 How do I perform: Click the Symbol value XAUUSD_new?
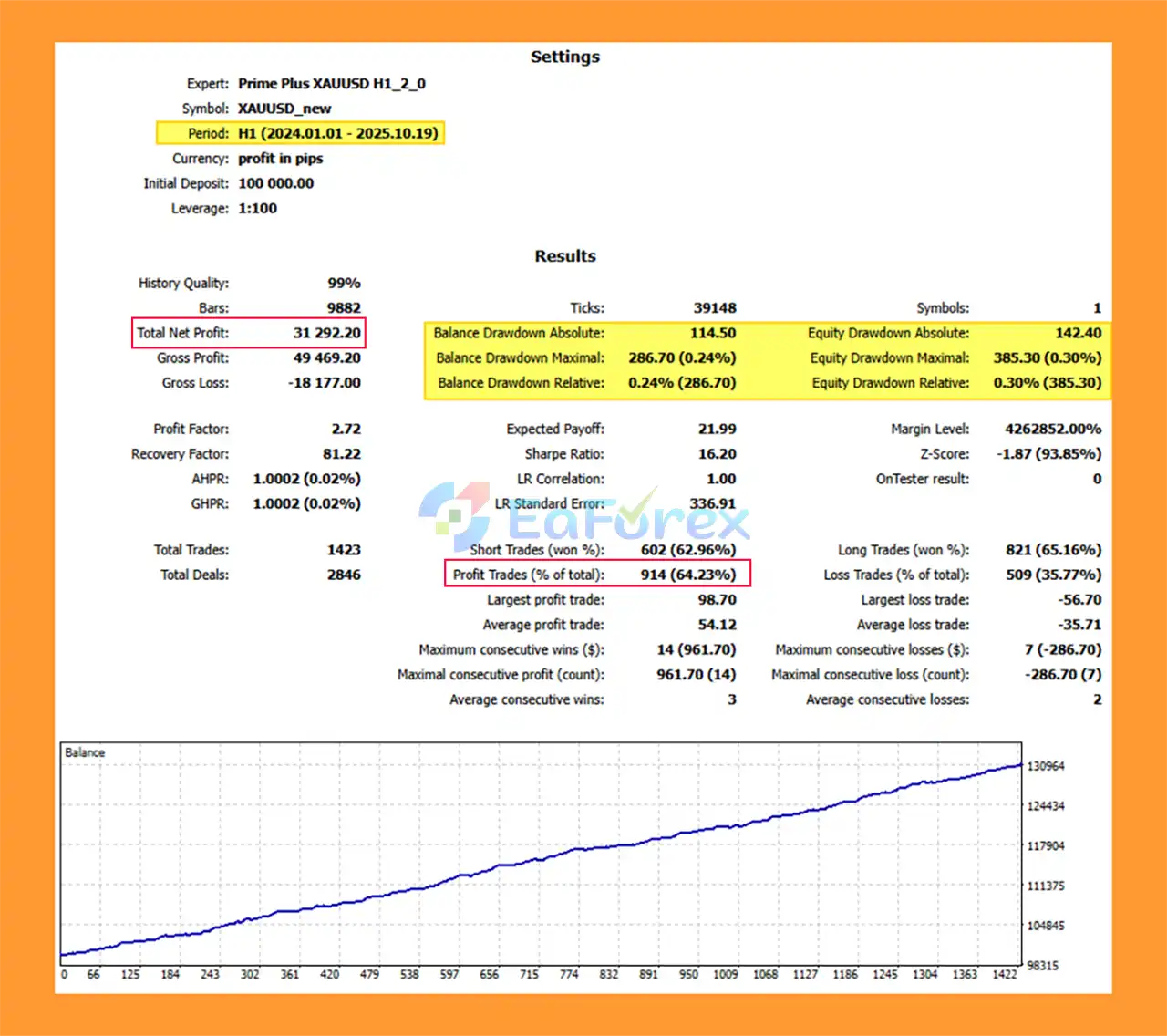pos(284,109)
